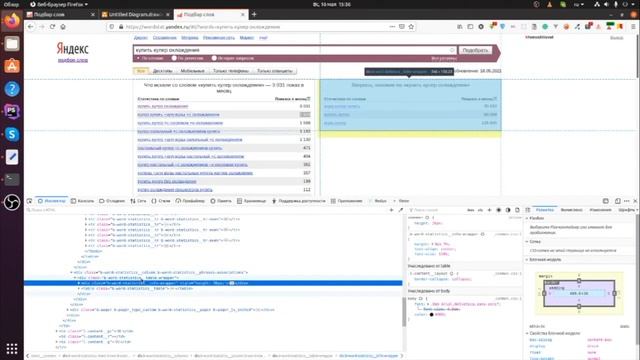The image size is (640, 360).
Task: Open DevTools dock position icon
Action: tap(618, 201)
